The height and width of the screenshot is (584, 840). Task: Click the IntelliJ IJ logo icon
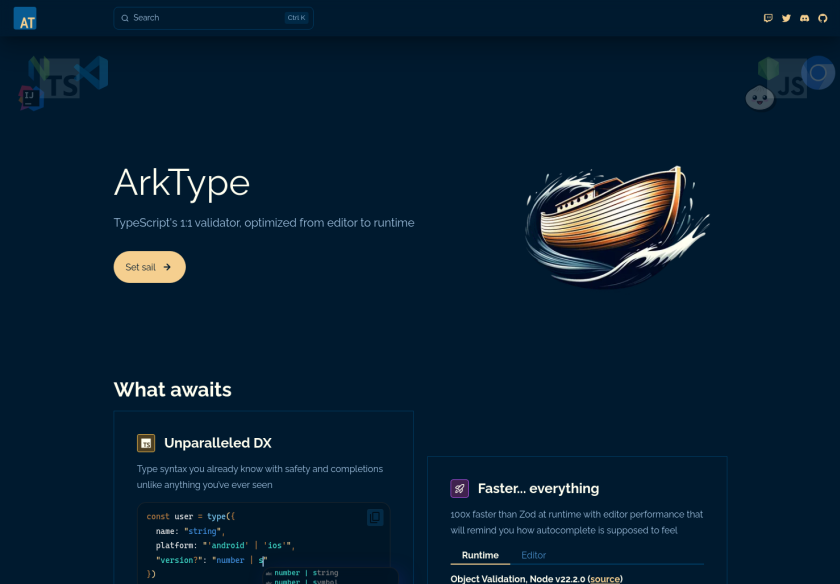[31, 98]
